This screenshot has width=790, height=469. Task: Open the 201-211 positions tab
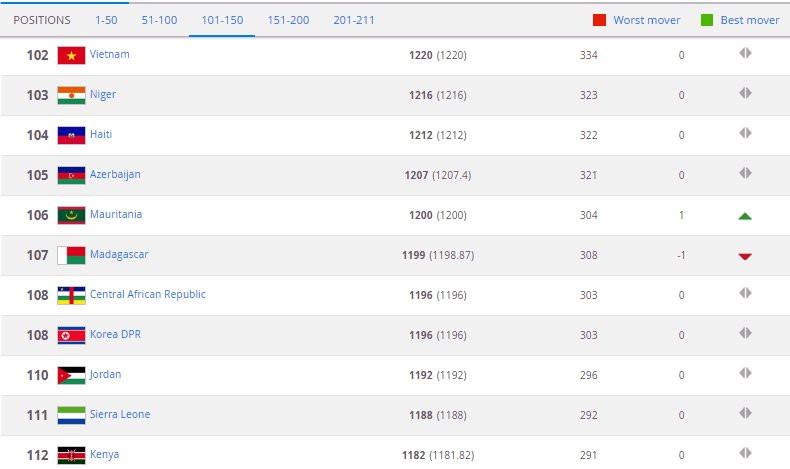[354, 20]
